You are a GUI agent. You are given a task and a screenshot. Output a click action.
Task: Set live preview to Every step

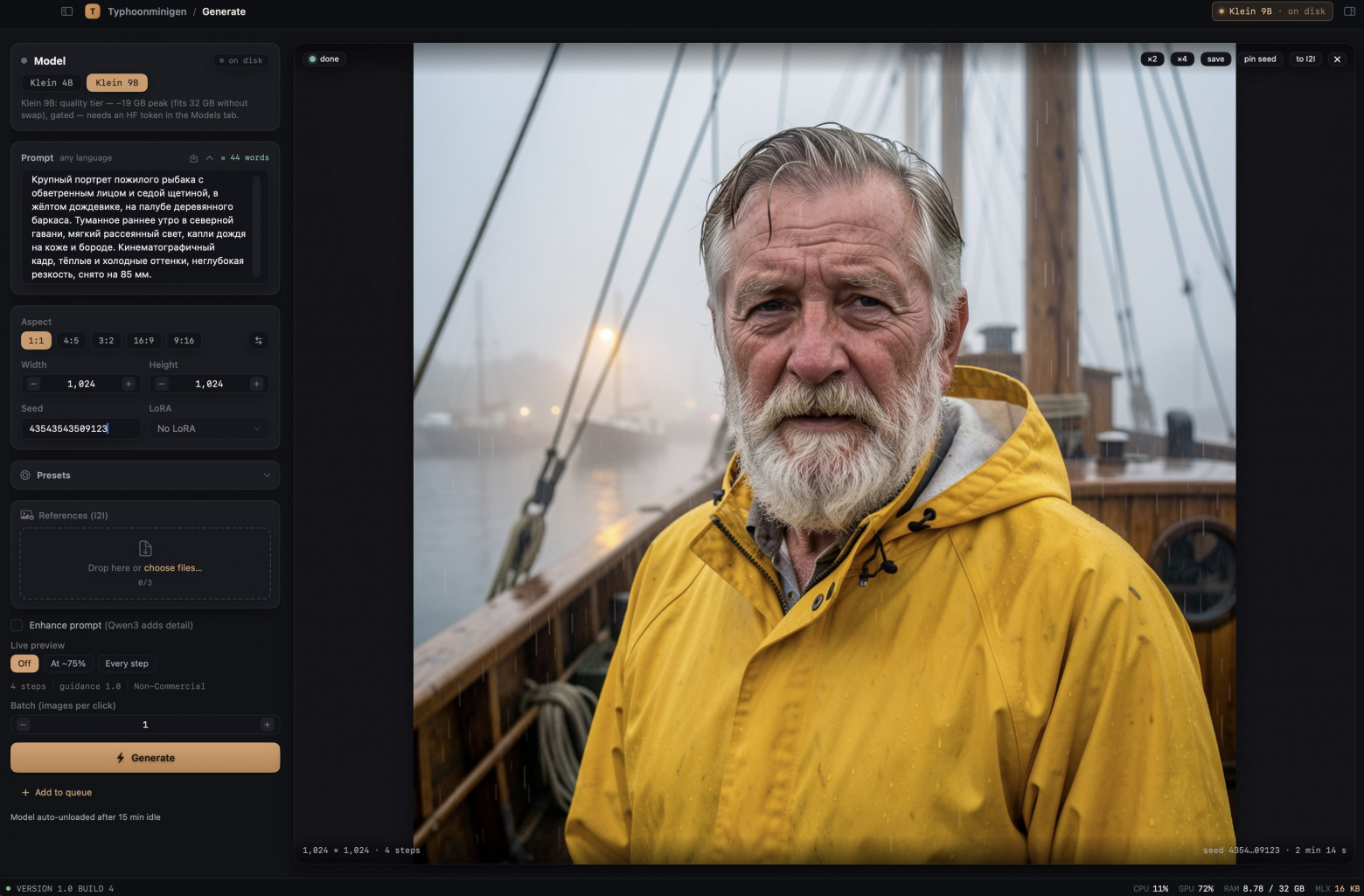point(127,663)
